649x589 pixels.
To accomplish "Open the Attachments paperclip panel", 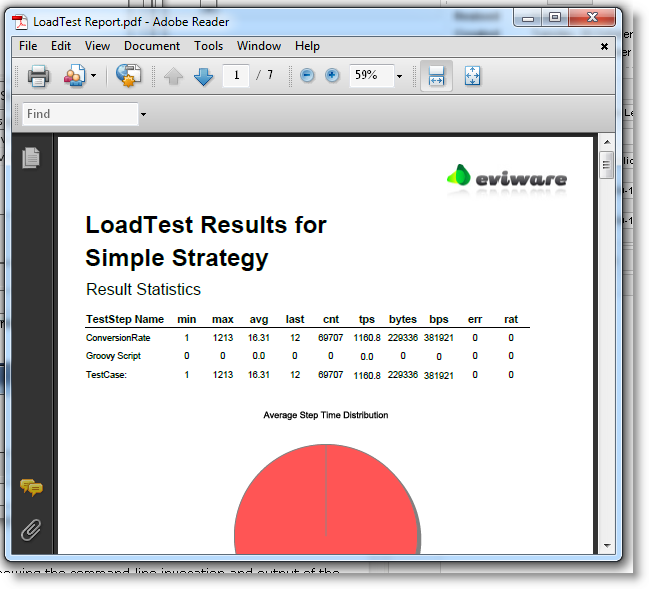I will coord(31,530).
